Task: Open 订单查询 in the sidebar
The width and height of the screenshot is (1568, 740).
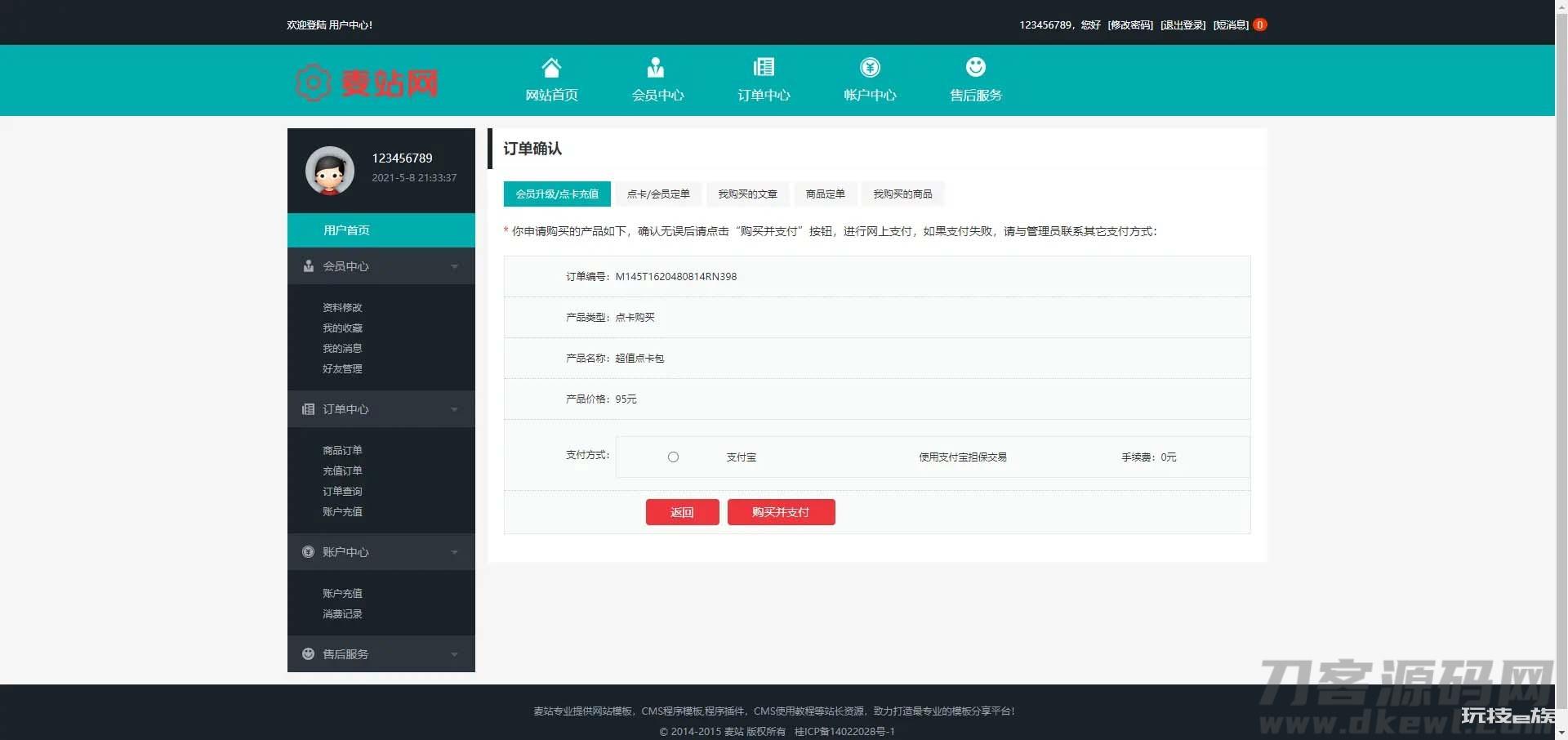Action: pos(342,492)
